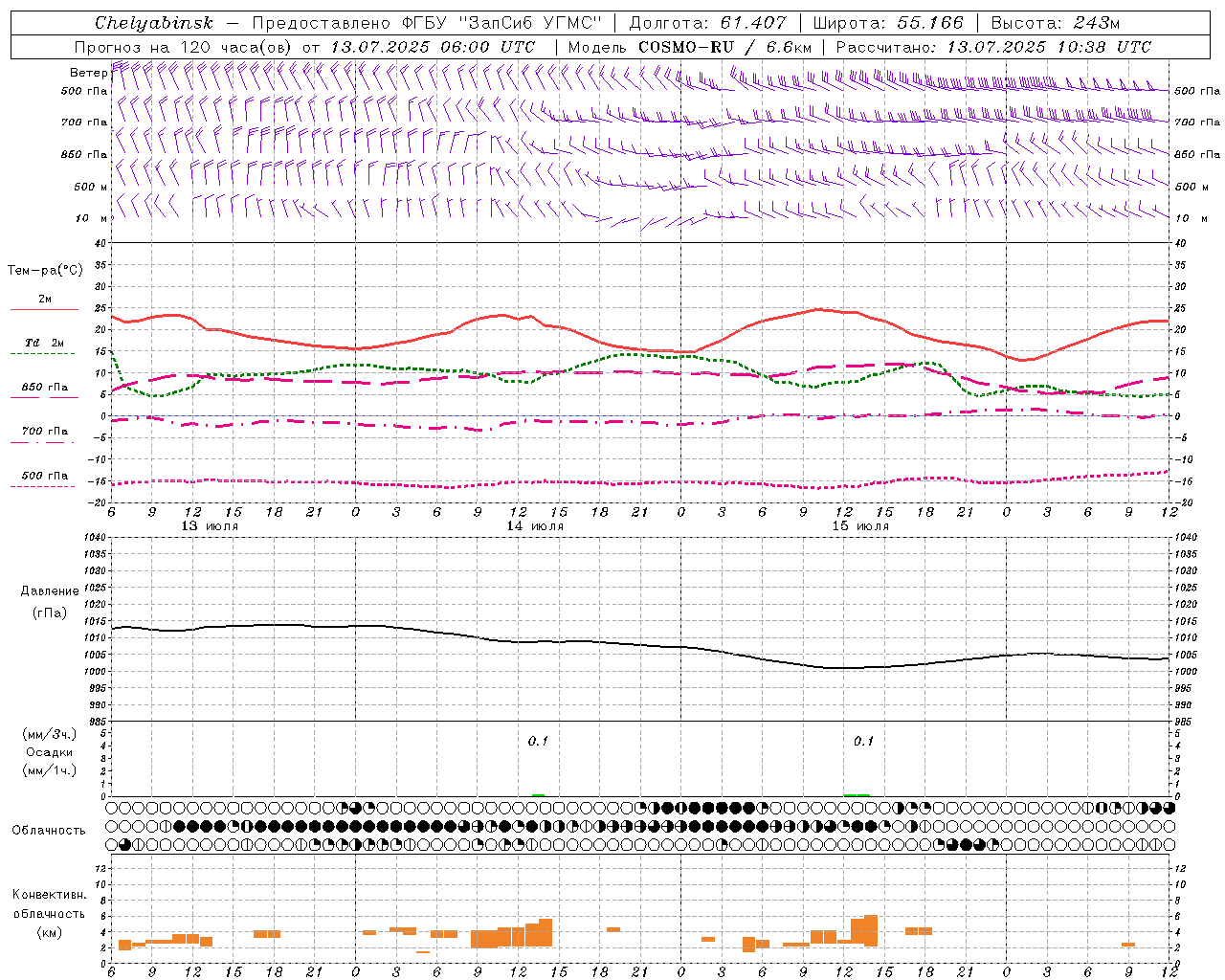This screenshot has width=1225, height=980.
Task: Click the dotted pink line sample under legend '500 гПа'
Action: tap(42, 486)
